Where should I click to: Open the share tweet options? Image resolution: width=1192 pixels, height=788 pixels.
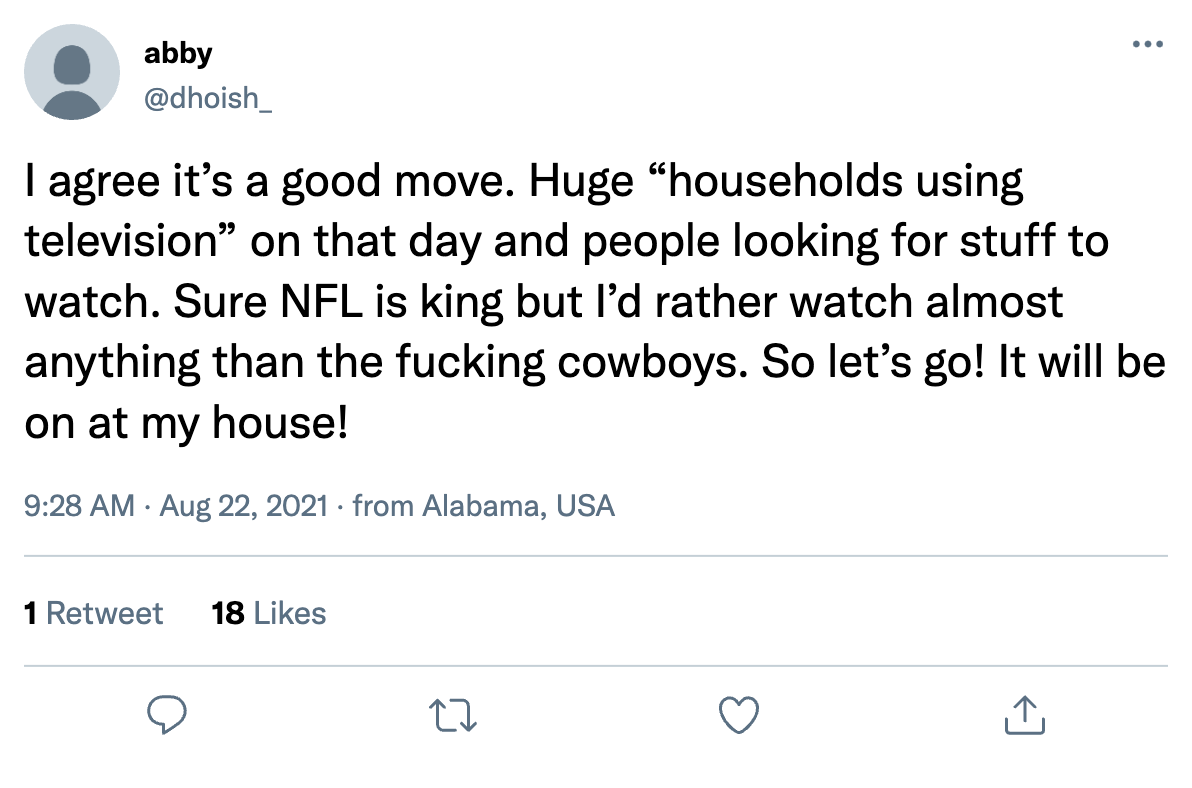pos(1023,714)
